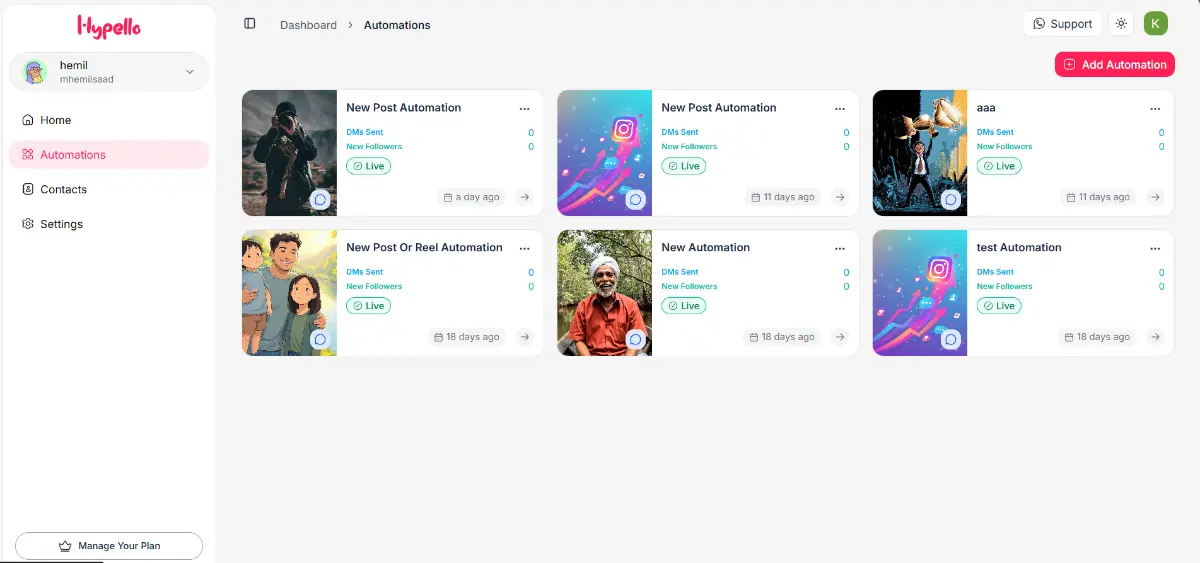Open the photographer thumbnail image
Screen dimensions: 1200x563
[289, 153]
